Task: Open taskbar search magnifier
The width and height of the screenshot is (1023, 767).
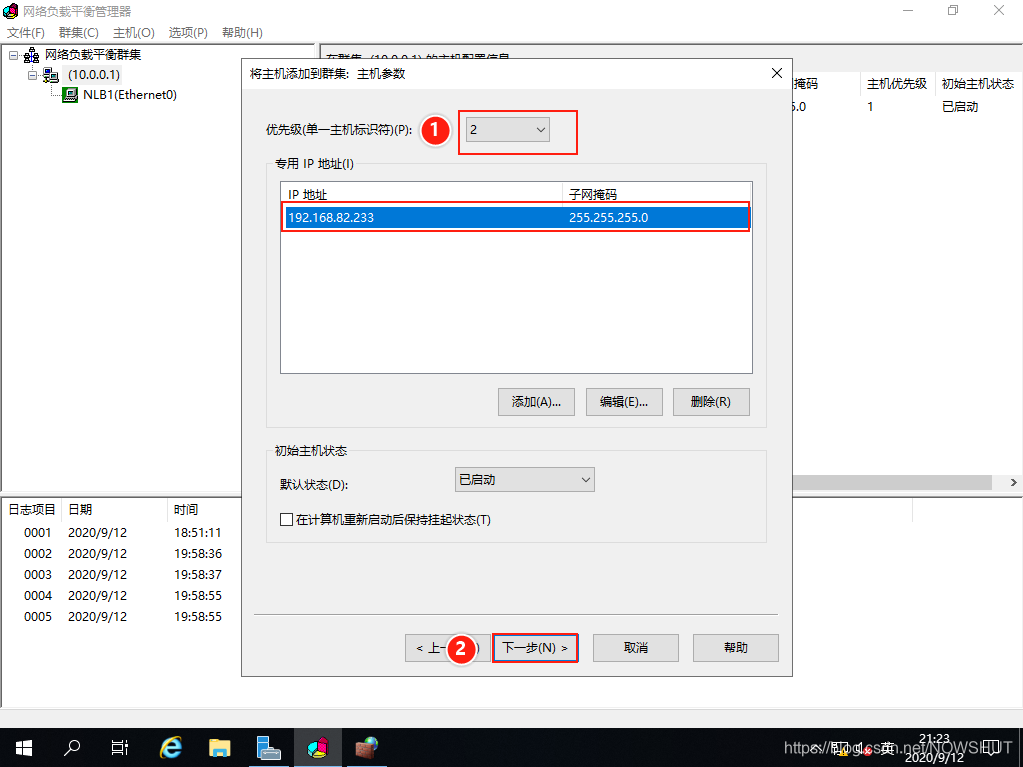Action: click(72, 747)
